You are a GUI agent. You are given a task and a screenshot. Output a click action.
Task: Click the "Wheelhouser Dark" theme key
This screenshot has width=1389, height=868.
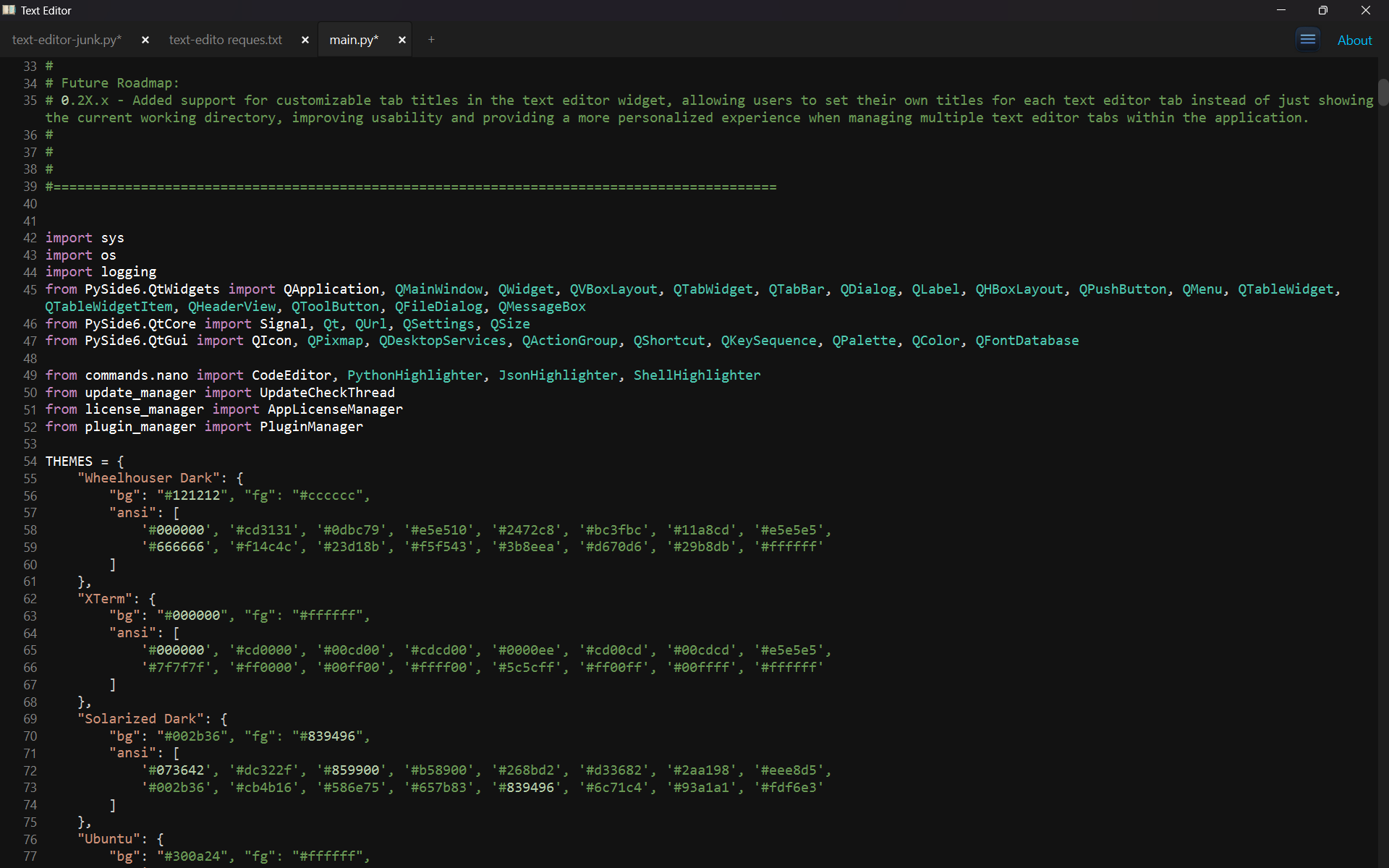pyautogui.click(x=148, y=478)
